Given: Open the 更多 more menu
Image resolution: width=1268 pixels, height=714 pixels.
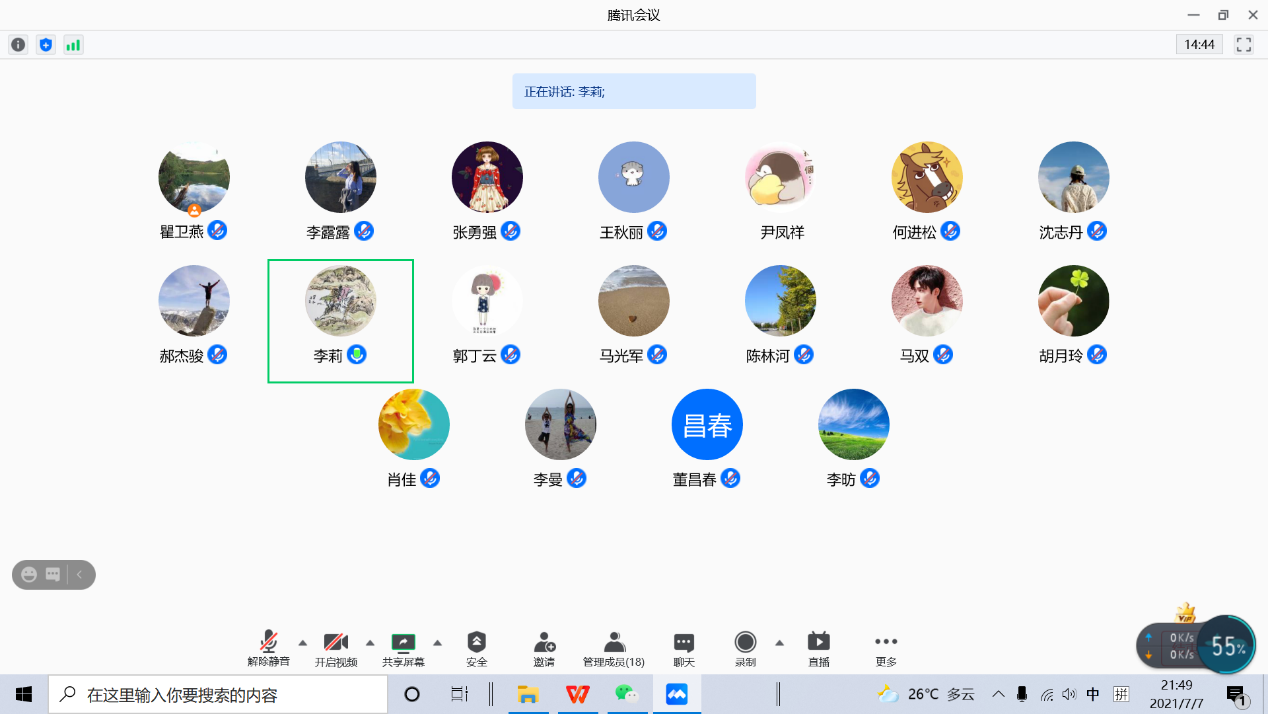Looking at the screenshot, I should coord(886,648).
